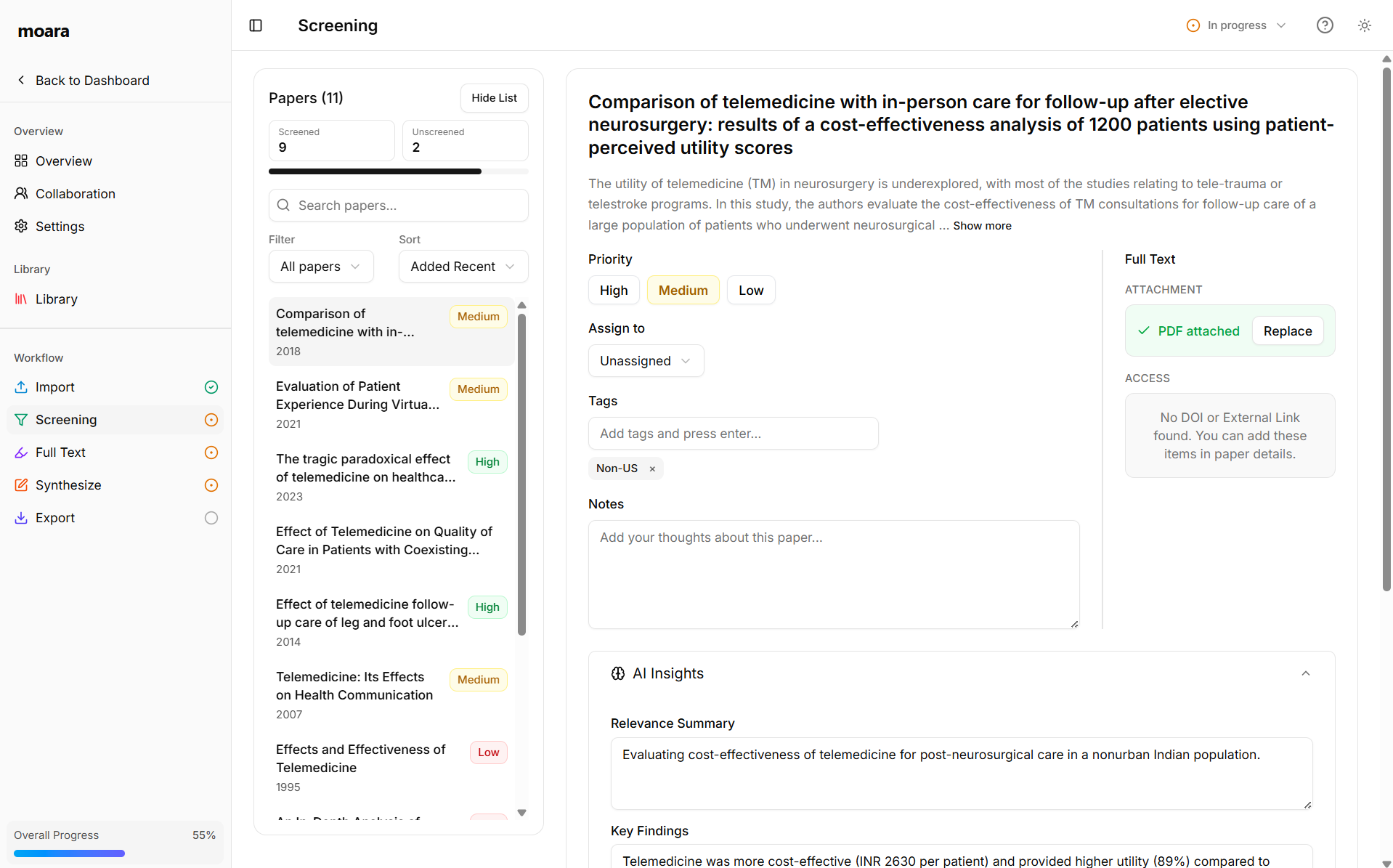Click the Hide List button
The image size is (1393, 868).
tap(494, 97)
